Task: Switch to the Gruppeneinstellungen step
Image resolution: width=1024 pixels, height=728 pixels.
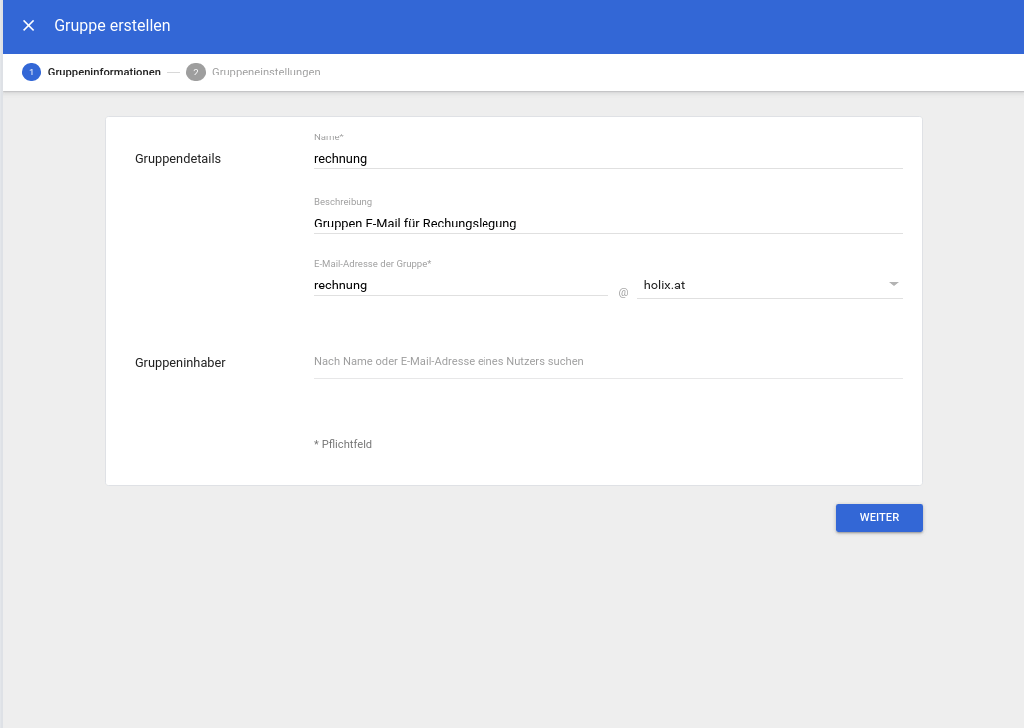Action: click(267, 72)
